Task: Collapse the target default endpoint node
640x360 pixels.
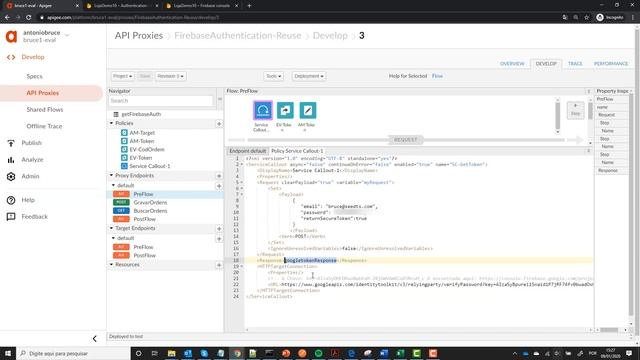Action: click(113, 238)
